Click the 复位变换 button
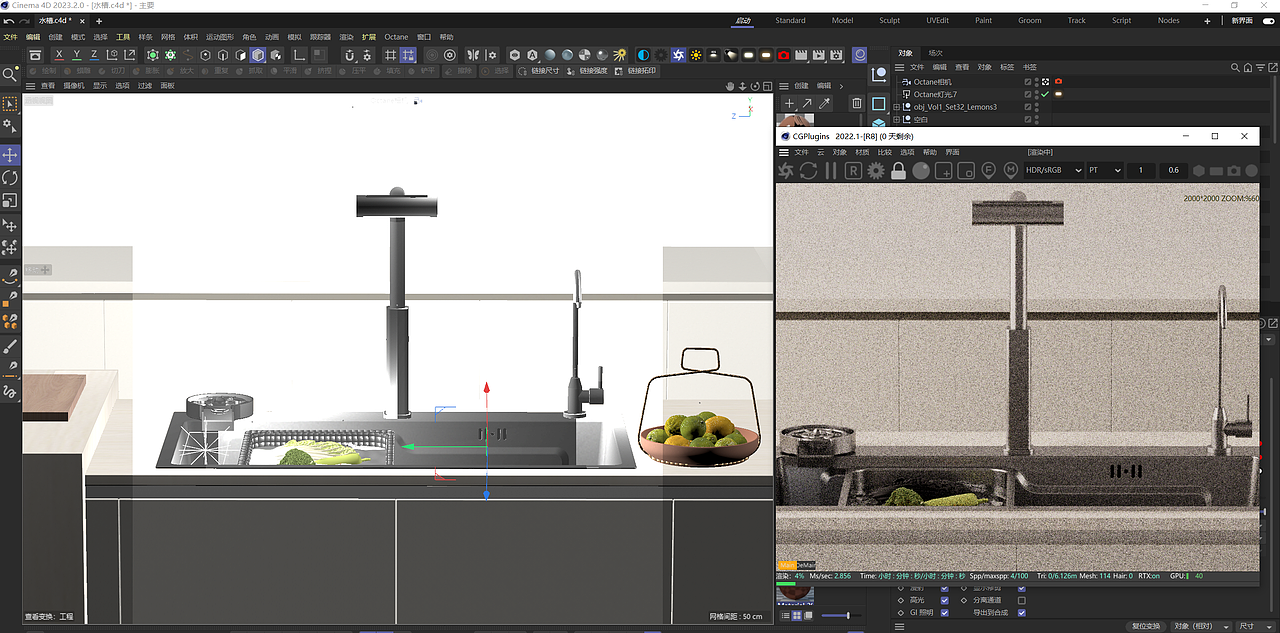Screen dimensions: 1280x633 tap(1145, 626)
